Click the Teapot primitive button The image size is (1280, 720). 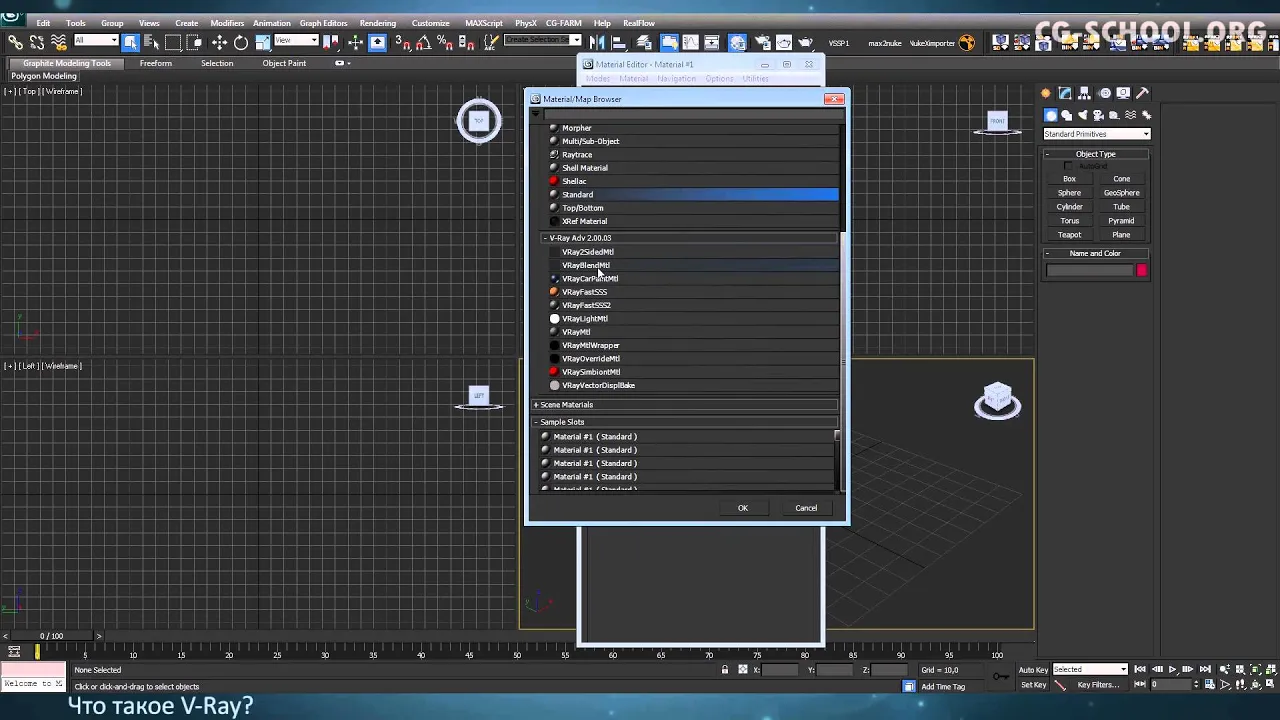[x=1069, y=235]
